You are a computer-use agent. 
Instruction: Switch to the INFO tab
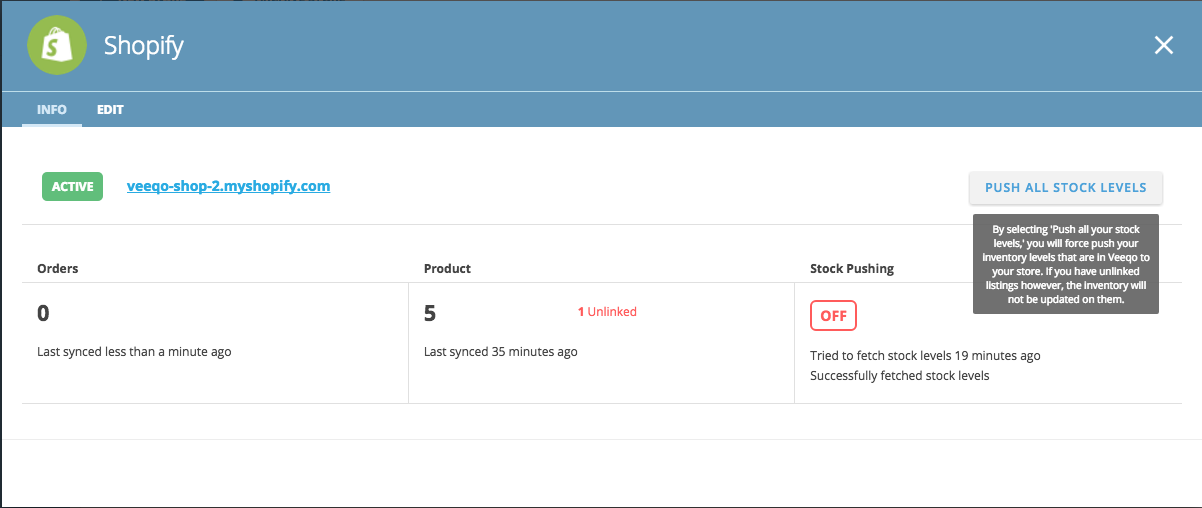(52, 110)
